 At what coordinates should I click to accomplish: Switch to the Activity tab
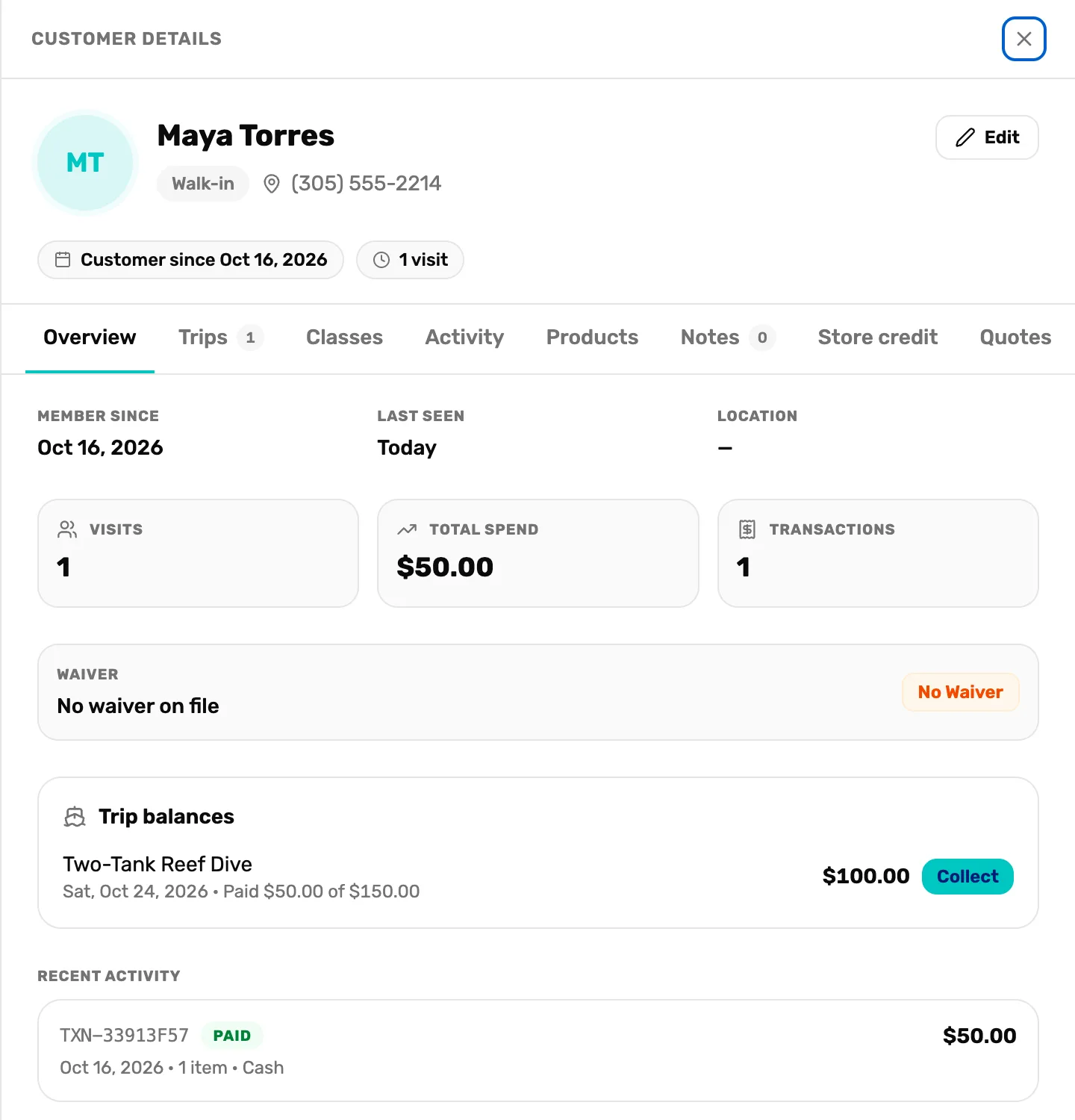pyautogui.click(x=464, y=337)
